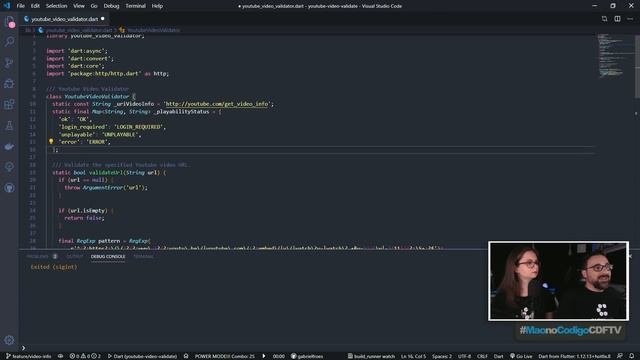
Task: Click the 'Exited (sigint)' console message
Action: (x=54, y=267)
